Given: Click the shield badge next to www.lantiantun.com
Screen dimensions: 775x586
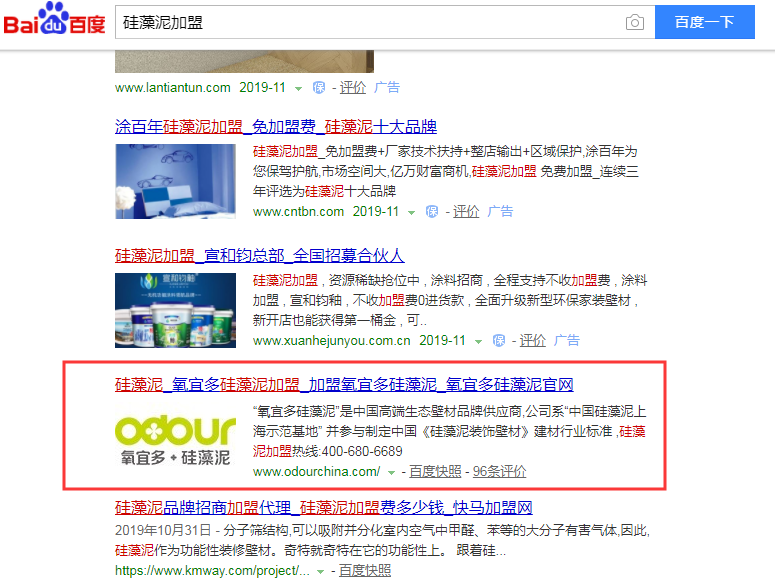Looking at the screenshot, I should click(x=319, y=88).
